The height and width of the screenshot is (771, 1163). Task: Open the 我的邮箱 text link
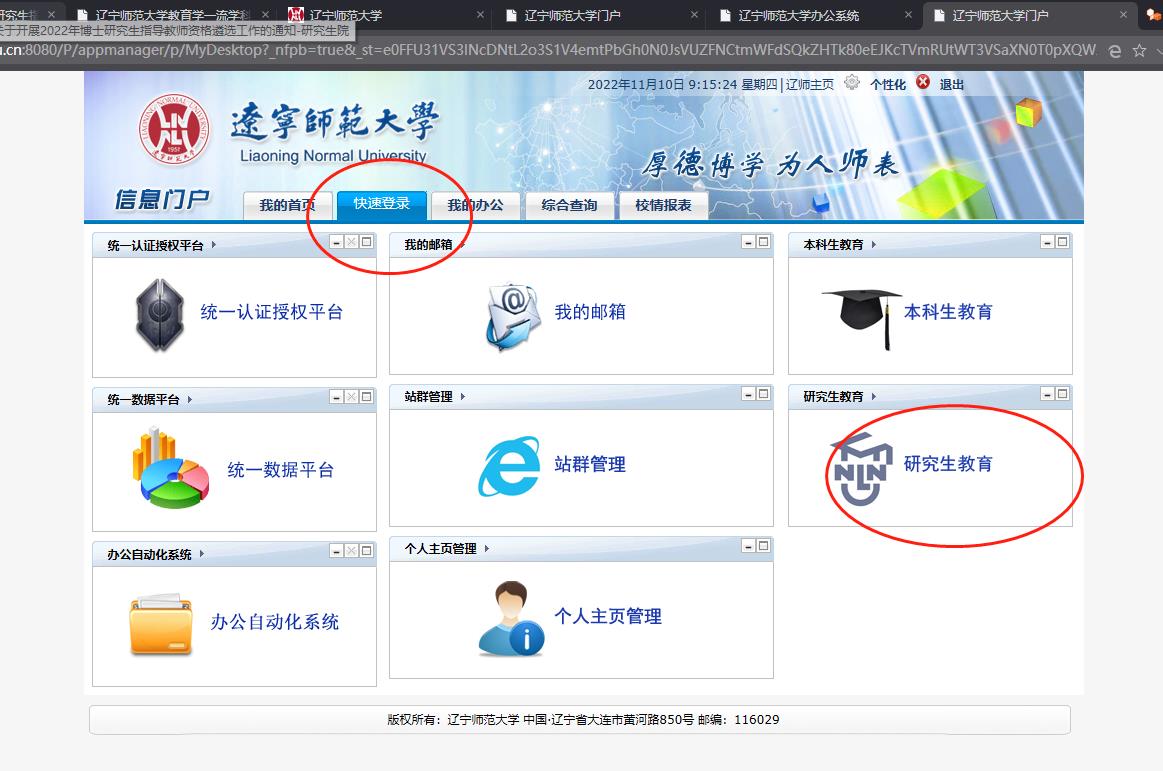(590, 312)
